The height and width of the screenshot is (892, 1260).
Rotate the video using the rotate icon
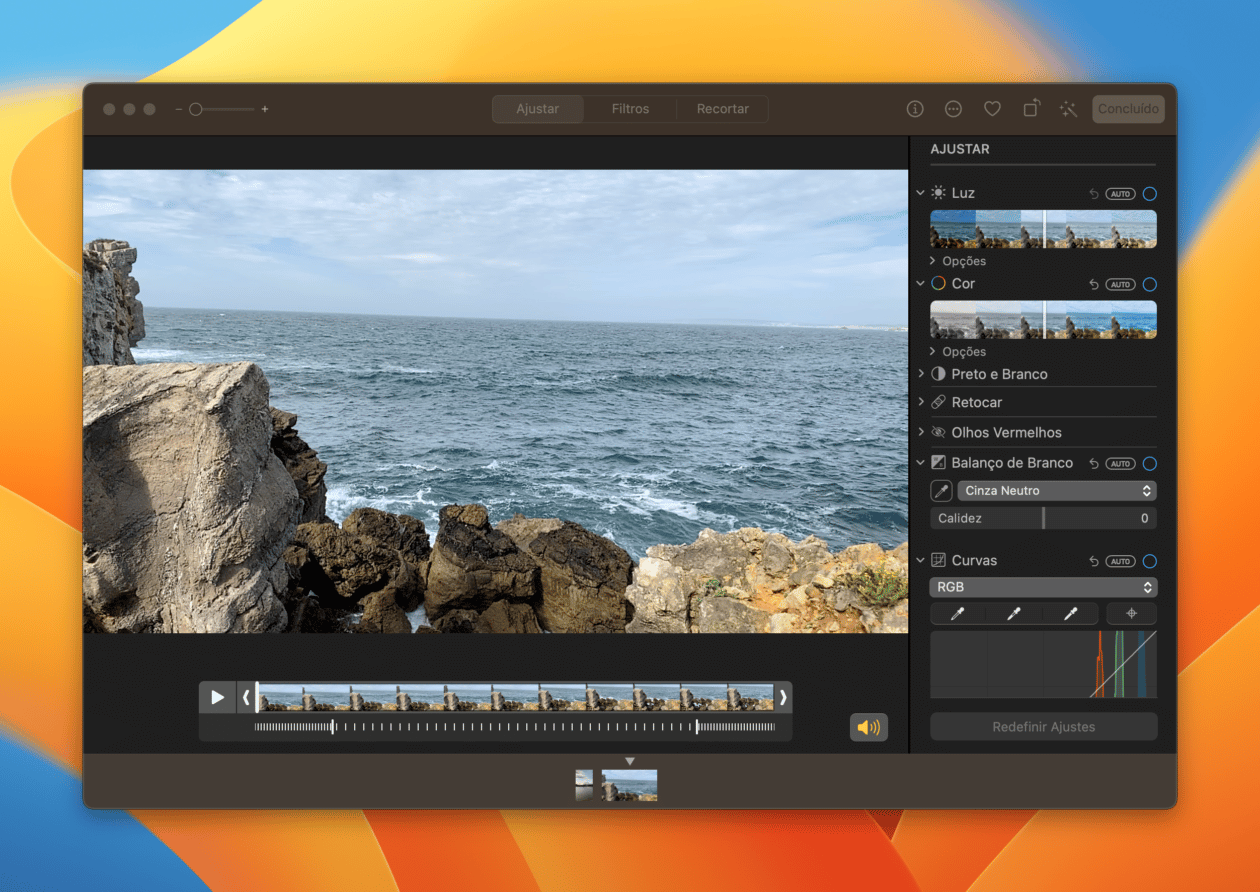coord(1030,108)
